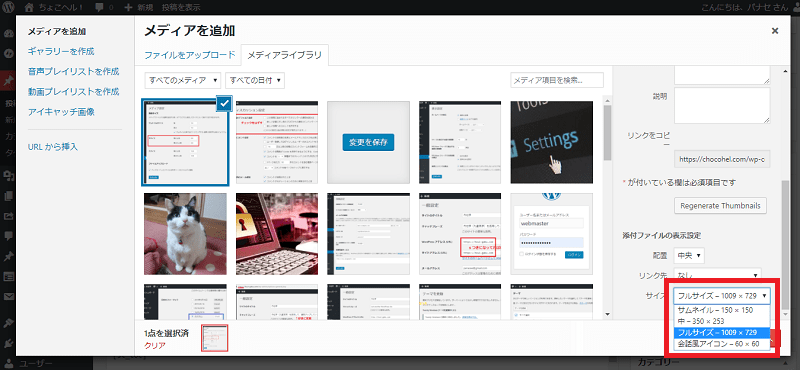Screen dimensions: 800x370
Task: Click the + 新規 item in admin bar
Action: click(x=139, y=7)
